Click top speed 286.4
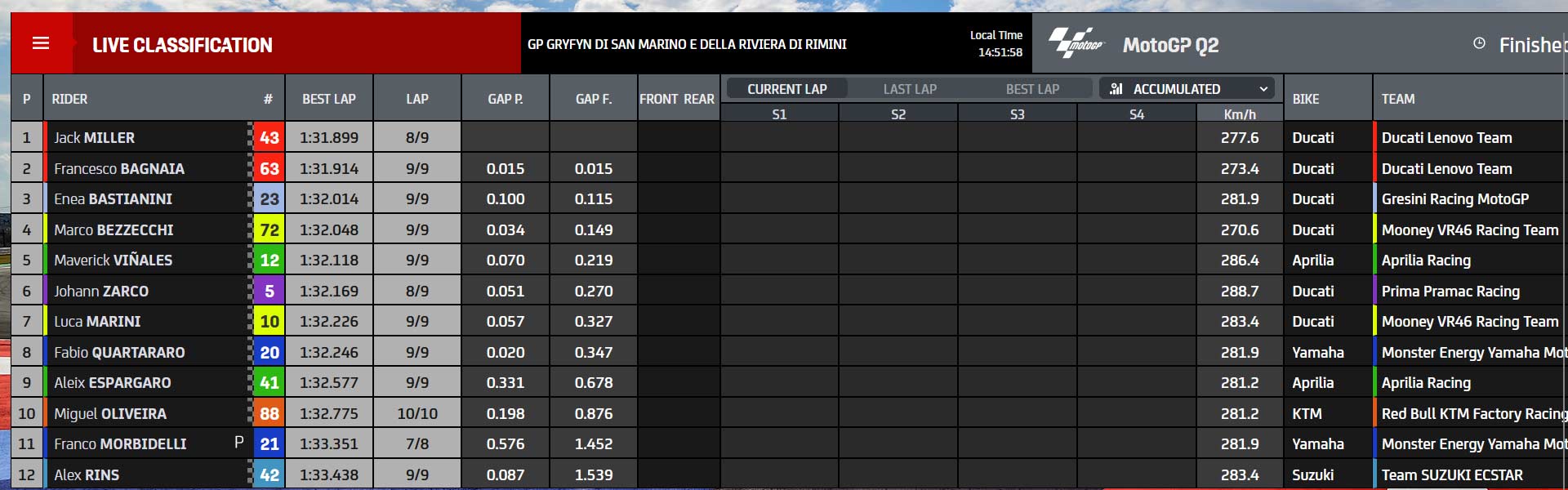1568x490 pixels. 1240,261
